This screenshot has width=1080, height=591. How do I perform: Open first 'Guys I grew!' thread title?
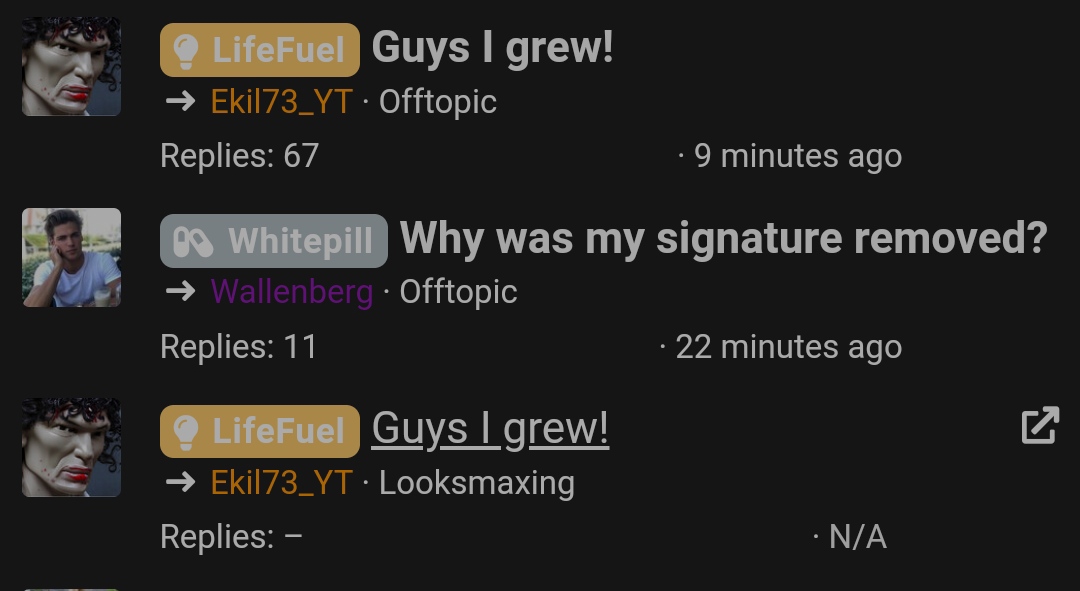pyautogui.click(x=492, y=48)
